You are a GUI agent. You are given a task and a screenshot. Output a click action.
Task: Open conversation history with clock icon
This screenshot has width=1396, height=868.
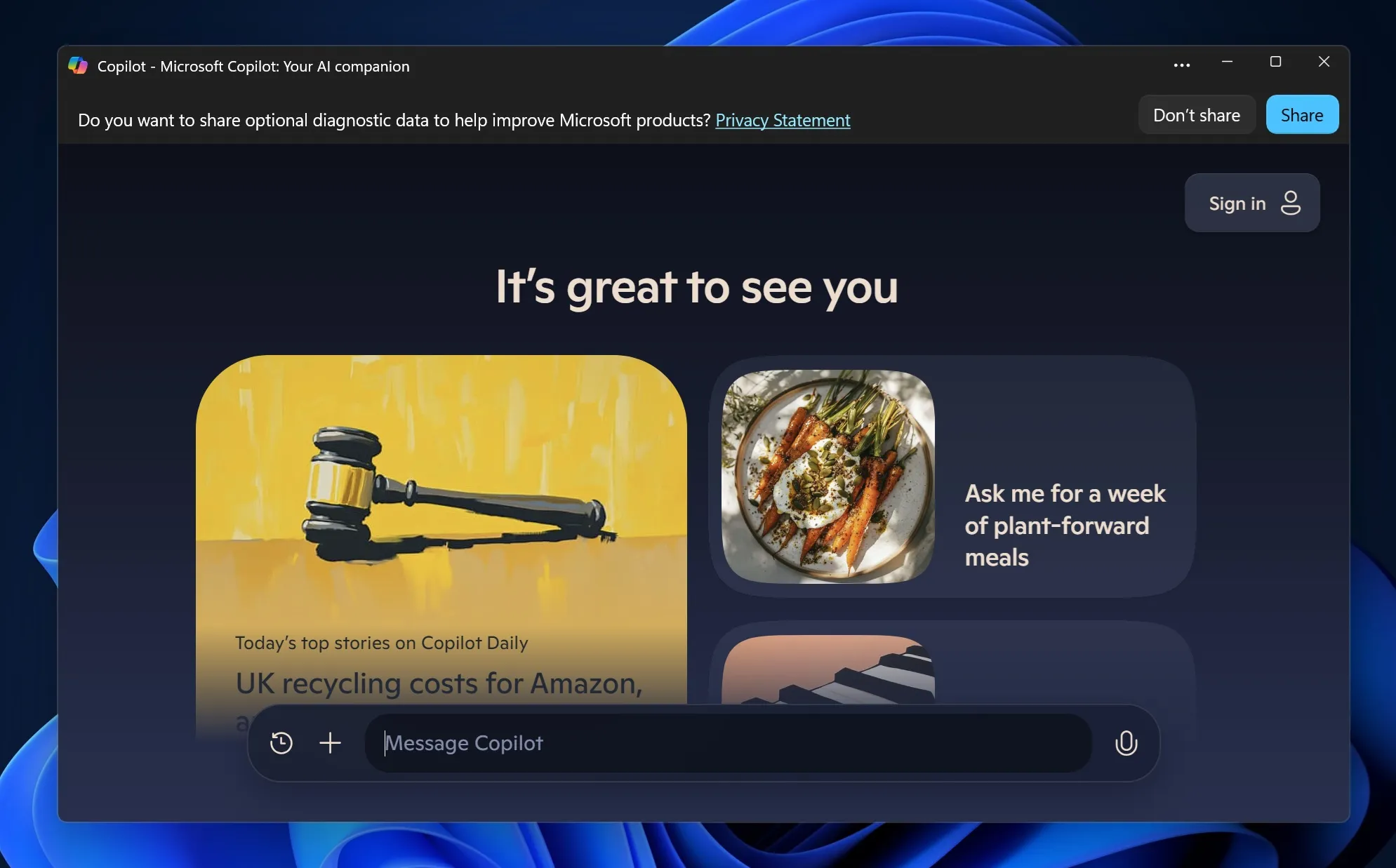pyautogui.click(x=282, y=742)
